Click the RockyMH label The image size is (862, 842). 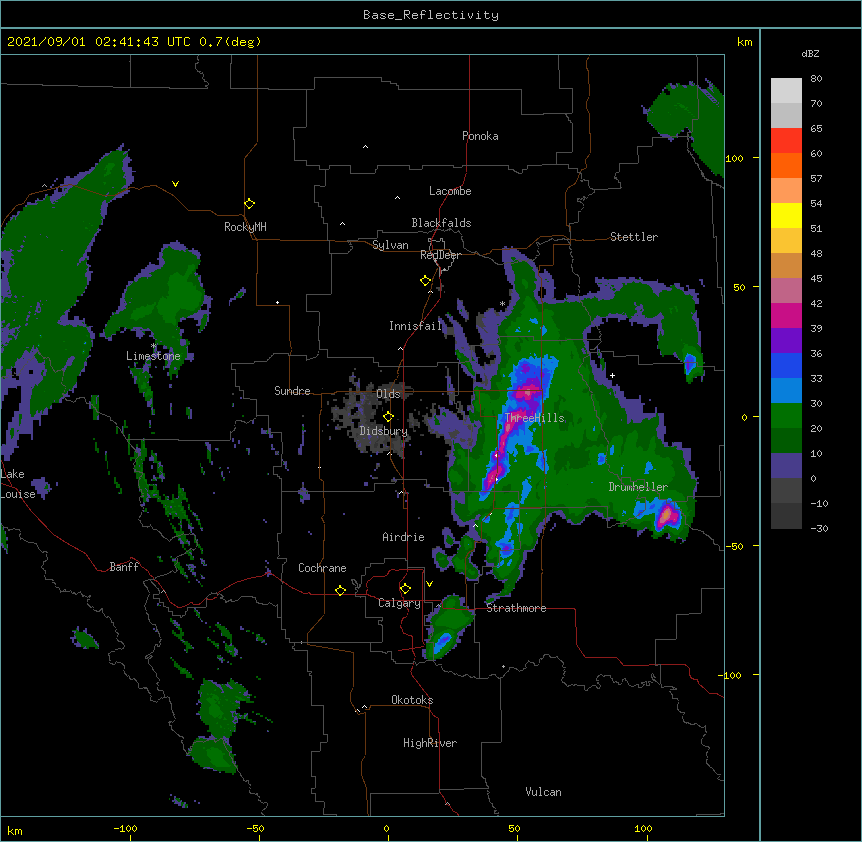(x=245, y=227)
